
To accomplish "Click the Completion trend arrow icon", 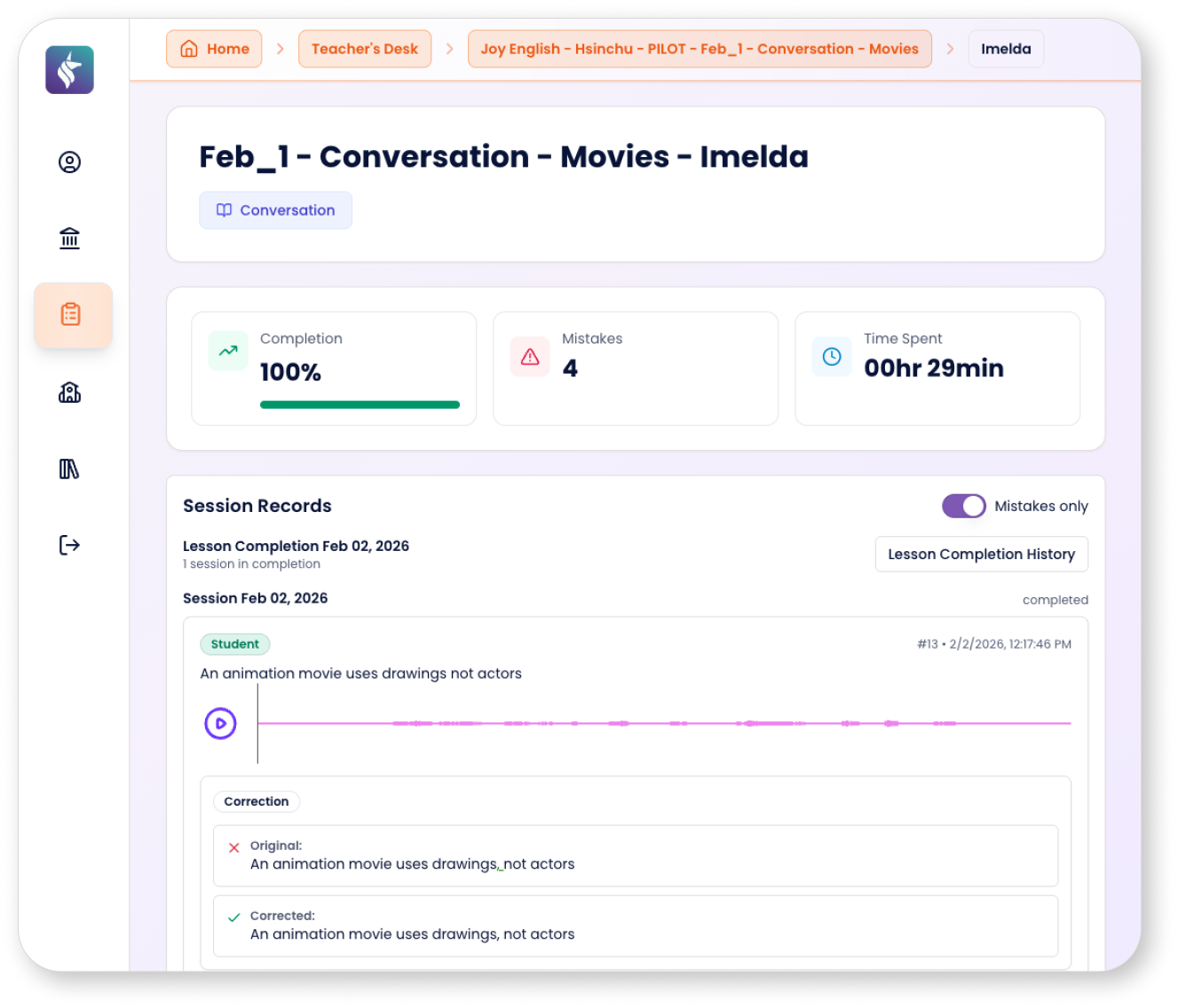I will click(x=228, y=350).
